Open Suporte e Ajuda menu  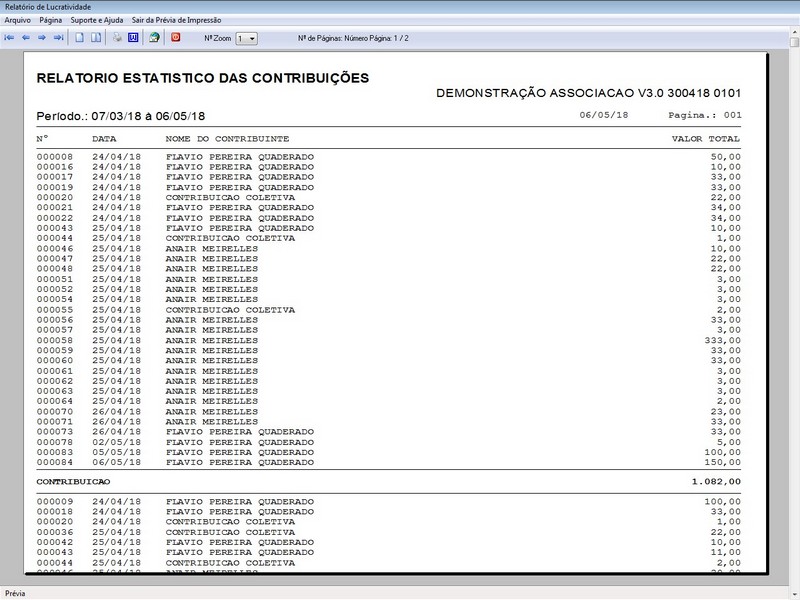point(97,20)
